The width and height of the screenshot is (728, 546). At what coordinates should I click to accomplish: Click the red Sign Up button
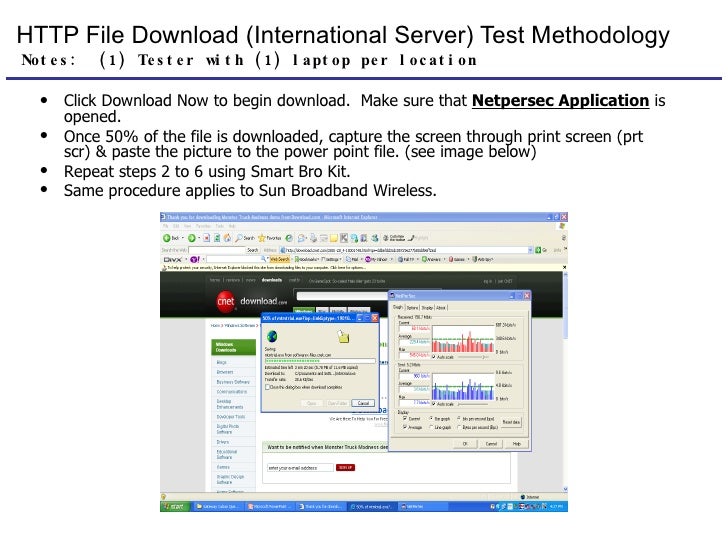click(345, 468)
